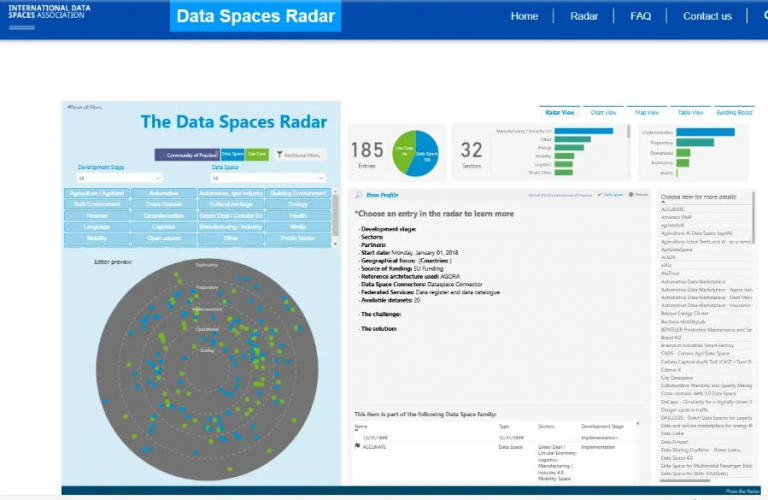The image size is (768, 500).
Task: Switch to the Map View tab
Action: click(647, 112)
